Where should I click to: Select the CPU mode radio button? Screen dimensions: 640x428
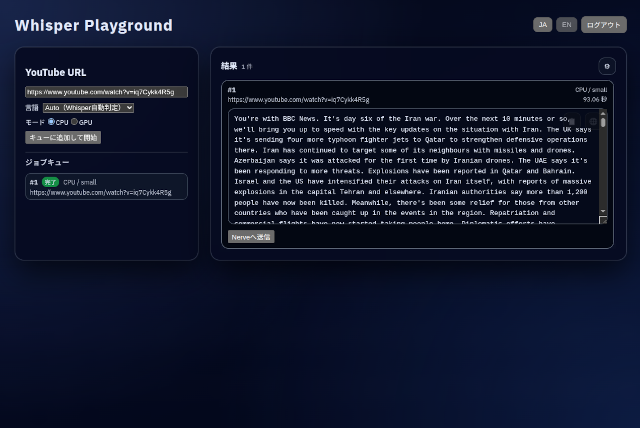(51, 122)
